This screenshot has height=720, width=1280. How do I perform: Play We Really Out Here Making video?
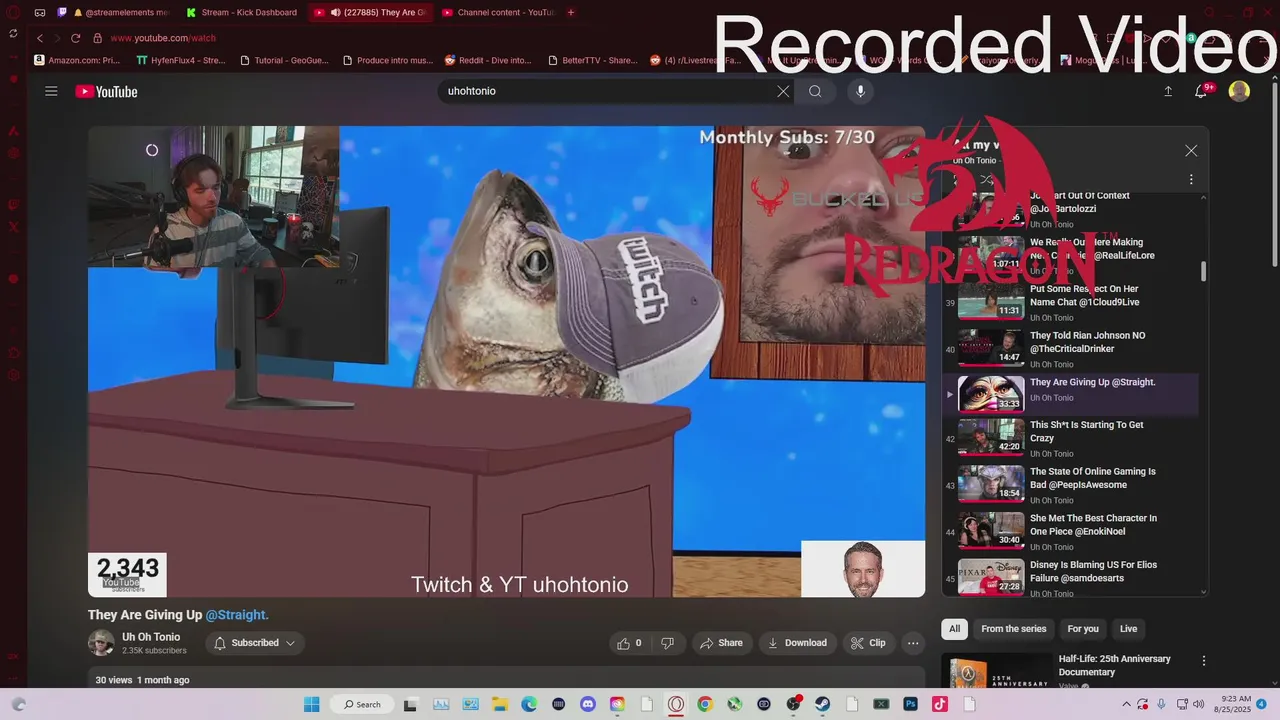coord(1070,255)
